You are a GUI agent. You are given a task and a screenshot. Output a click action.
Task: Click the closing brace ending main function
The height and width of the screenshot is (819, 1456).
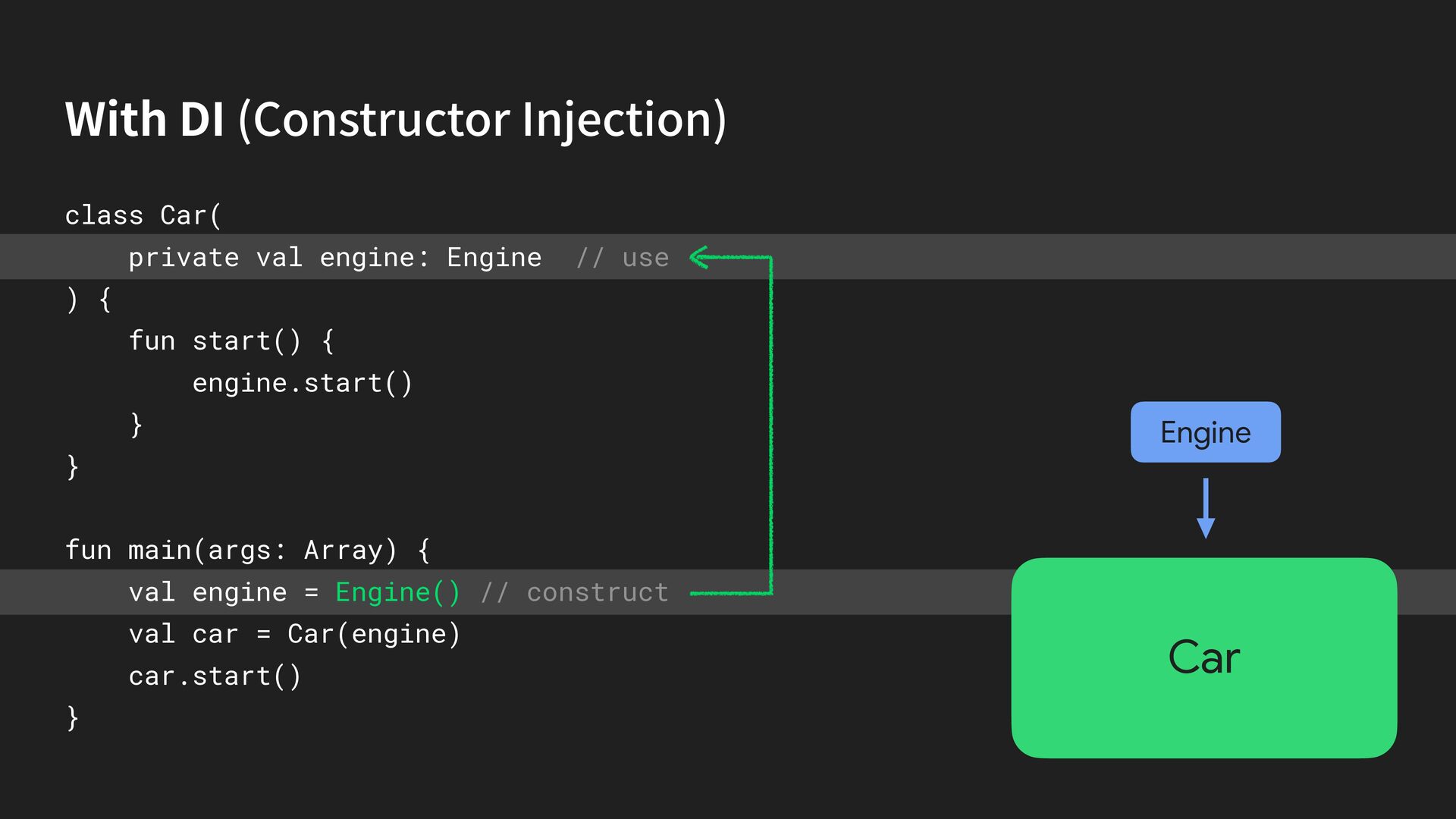[73, 717]
